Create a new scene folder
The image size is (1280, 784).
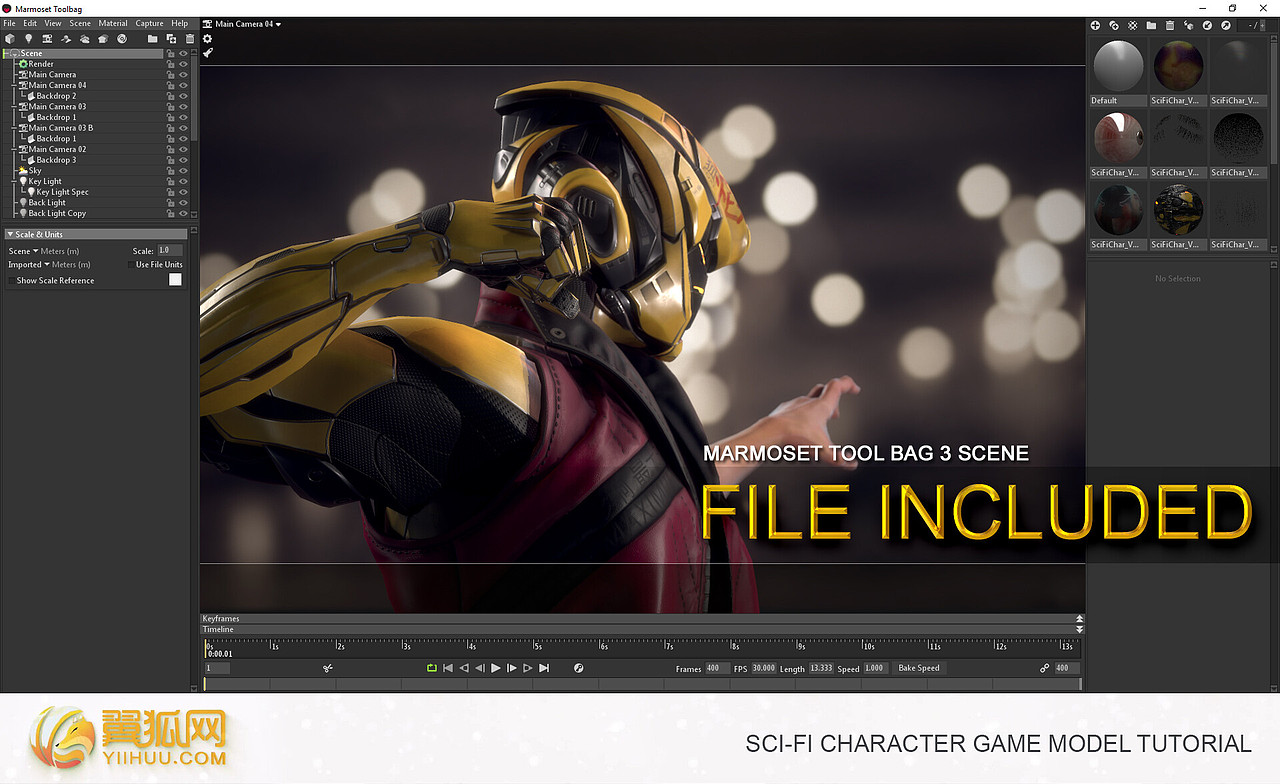[x=152, y=39]
